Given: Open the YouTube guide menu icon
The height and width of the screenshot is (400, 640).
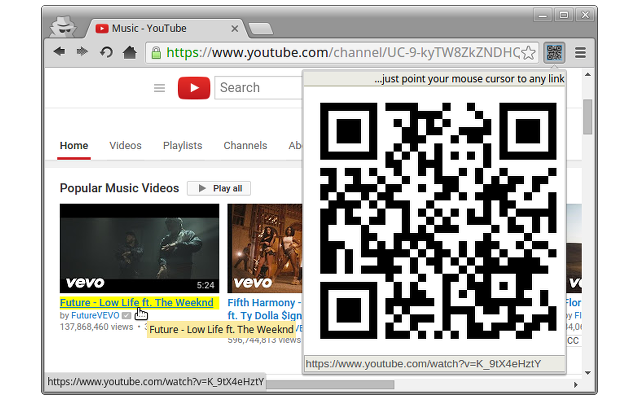Looking at the screenshot, I should click(159, 88).
